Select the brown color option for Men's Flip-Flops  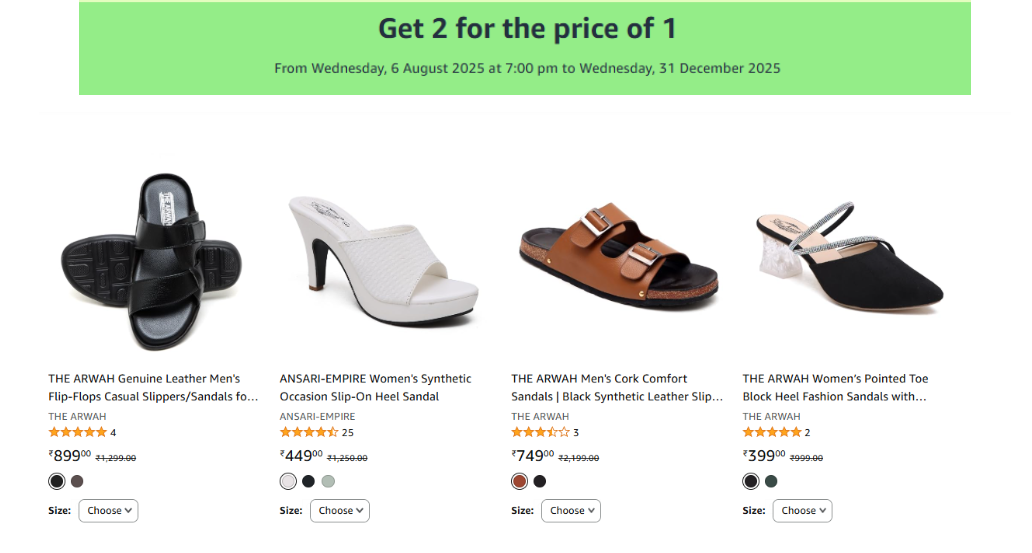coord(77,481)
